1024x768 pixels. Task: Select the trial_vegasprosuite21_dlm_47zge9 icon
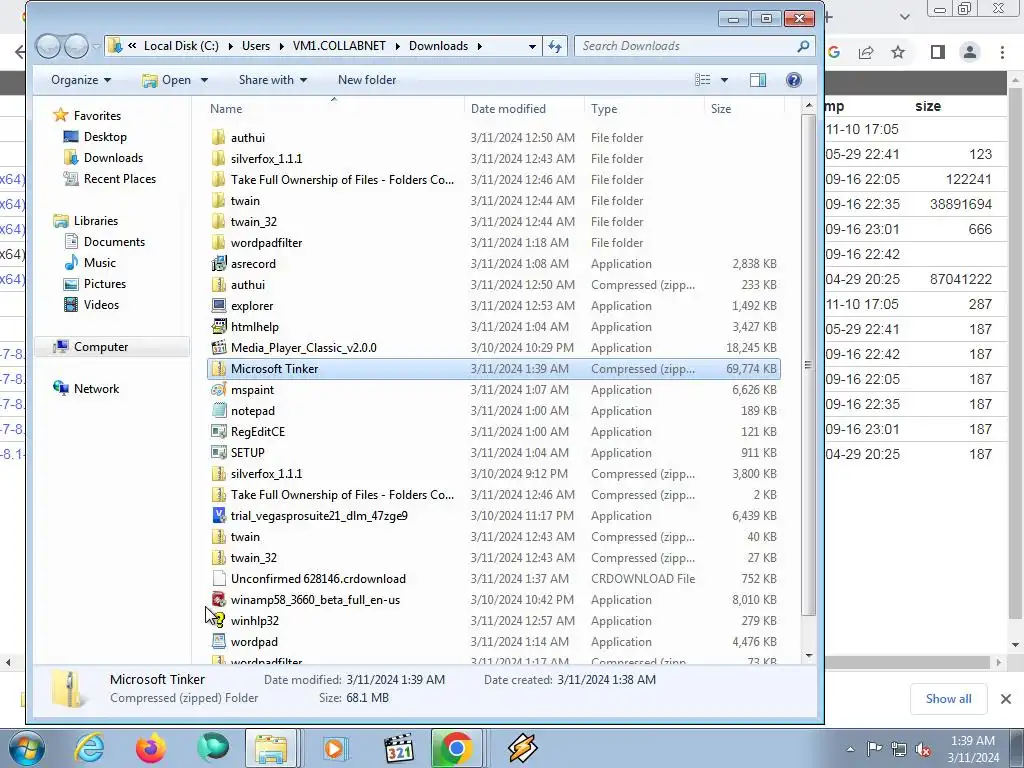(219, 516)
